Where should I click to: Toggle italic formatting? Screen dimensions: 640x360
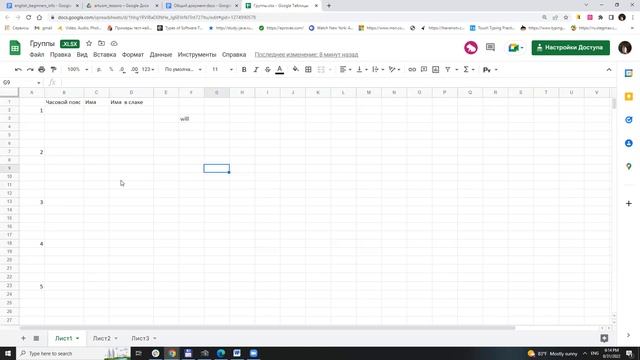[x=256, y=70]
